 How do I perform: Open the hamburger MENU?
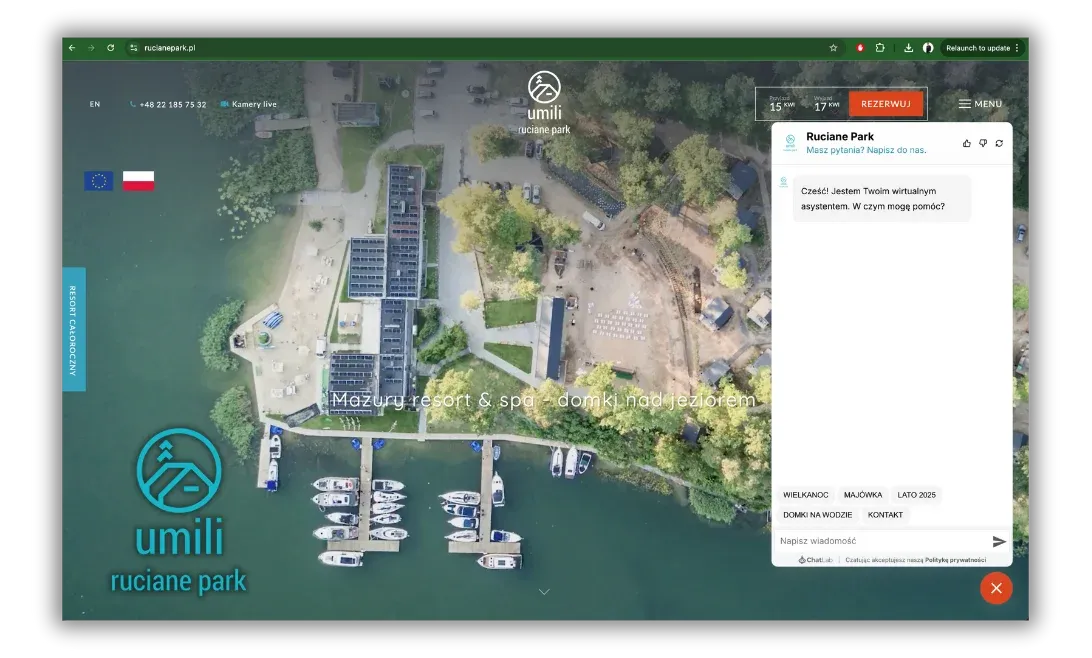pos(980,104)
